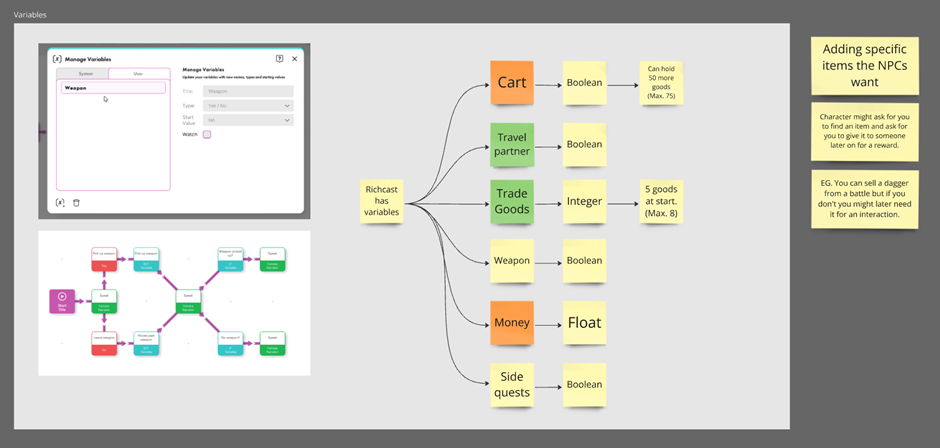The height and width of the screenshot is (448, 940).
Task: Select the orange Cart sticky note
Action: [515, 83]
